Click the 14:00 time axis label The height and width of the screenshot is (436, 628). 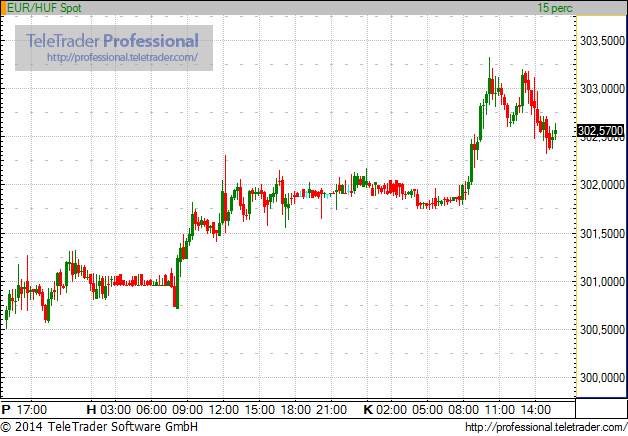tap(535, 410)
